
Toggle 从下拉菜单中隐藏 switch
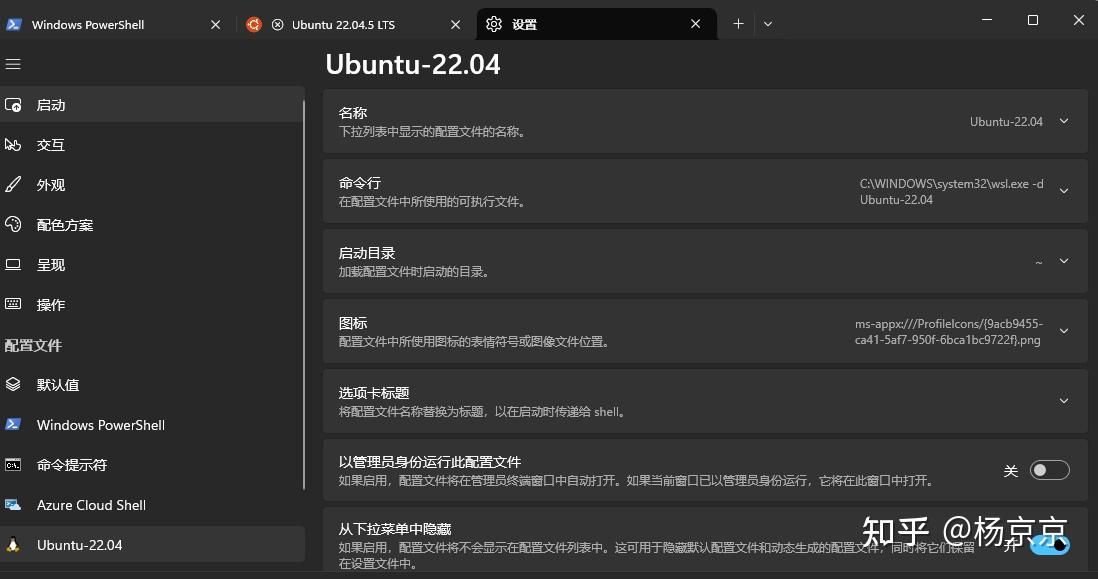pos(1050,545)
